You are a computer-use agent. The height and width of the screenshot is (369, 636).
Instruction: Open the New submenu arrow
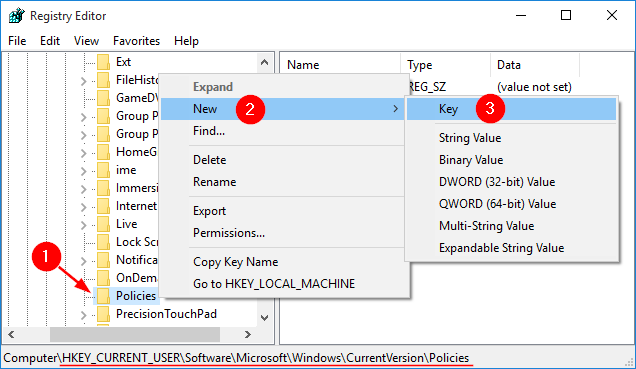(x=395, y=109)
